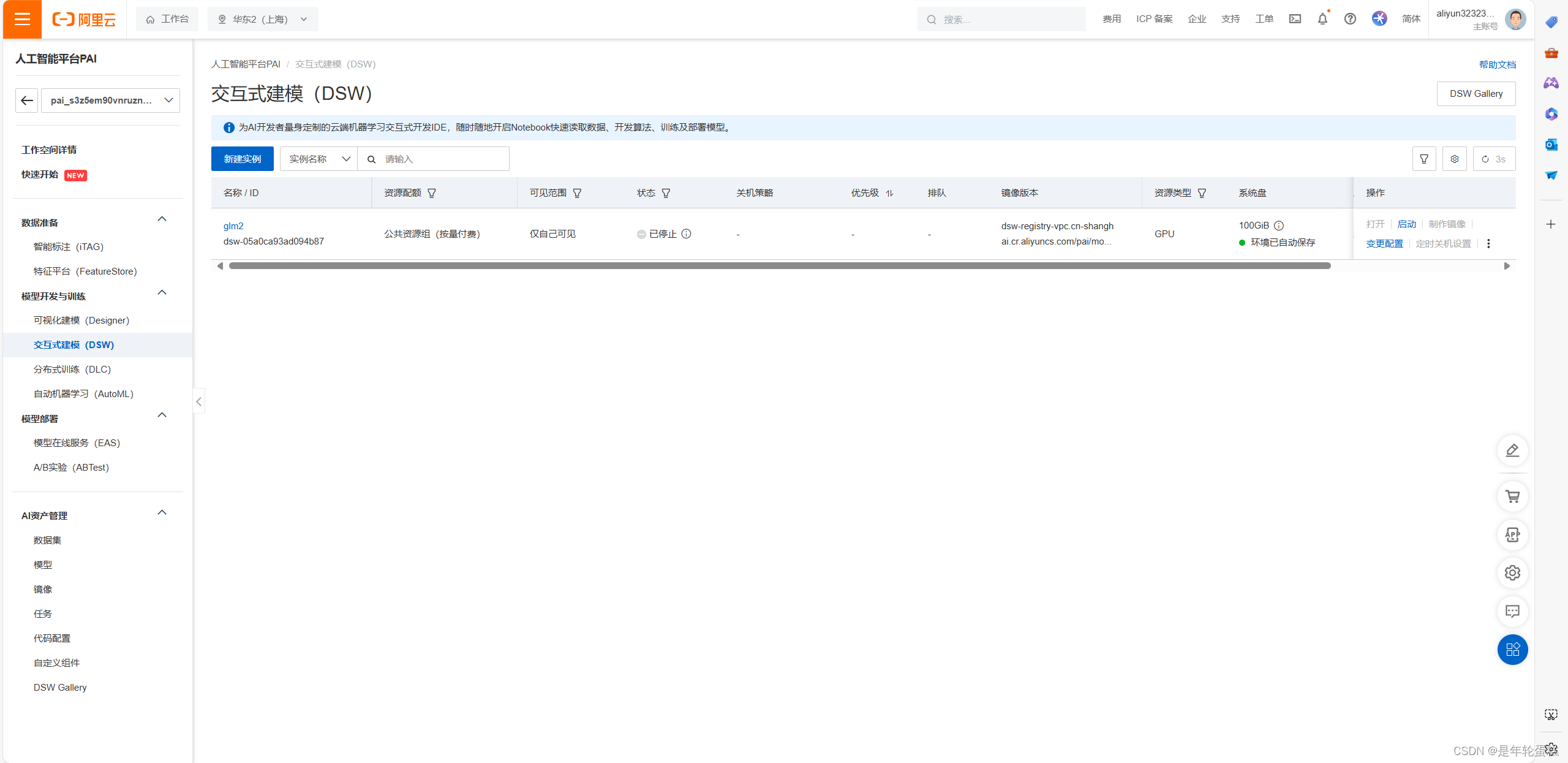The image size is (1568, 763).
Task: Click 变更配置 for glm2
Action: pos(1384,243)
